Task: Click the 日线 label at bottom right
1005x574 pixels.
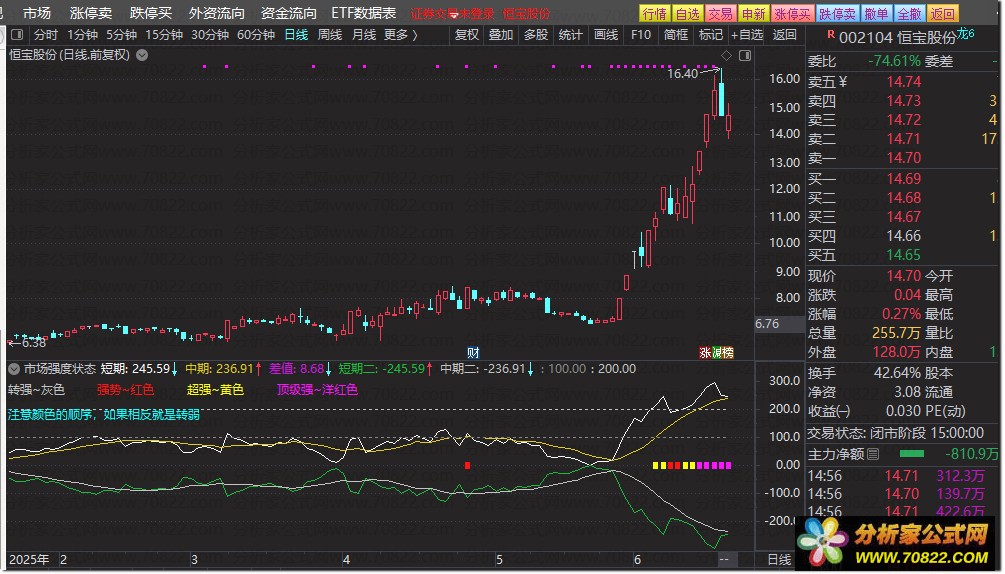Action: pyautogui.click(x=779, y=560)
